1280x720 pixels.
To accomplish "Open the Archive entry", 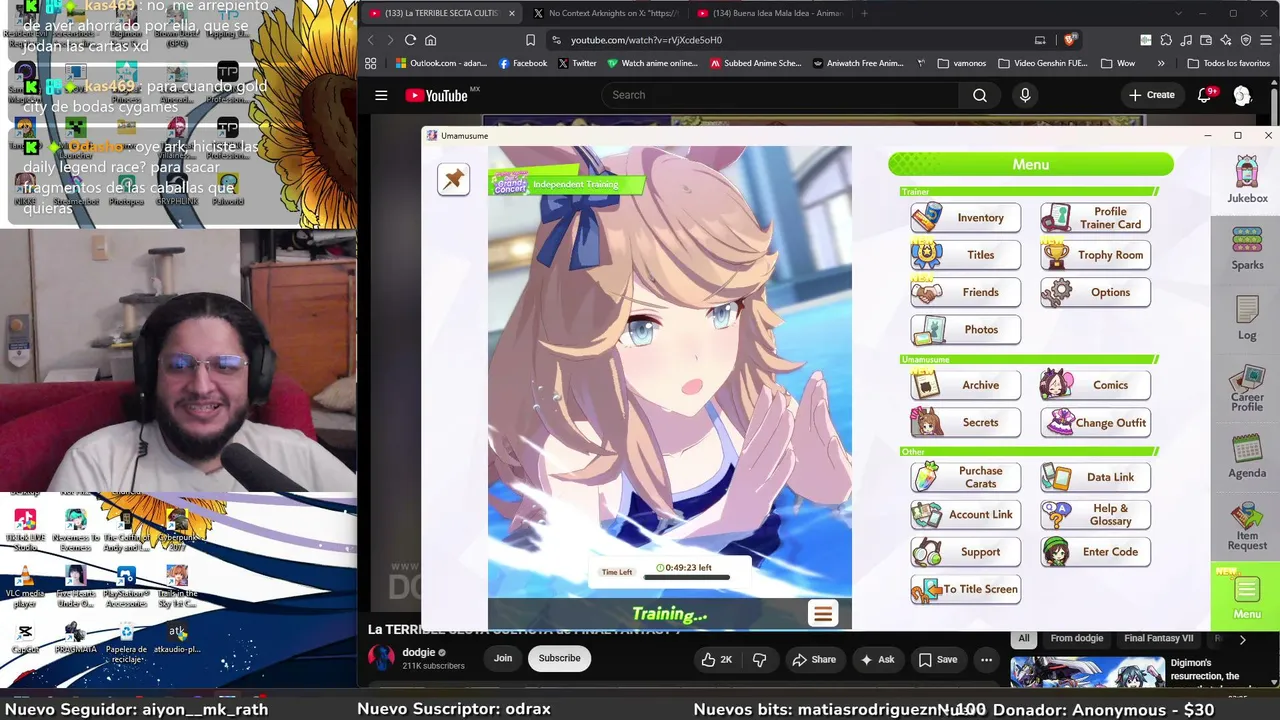I will click(965, 385).
